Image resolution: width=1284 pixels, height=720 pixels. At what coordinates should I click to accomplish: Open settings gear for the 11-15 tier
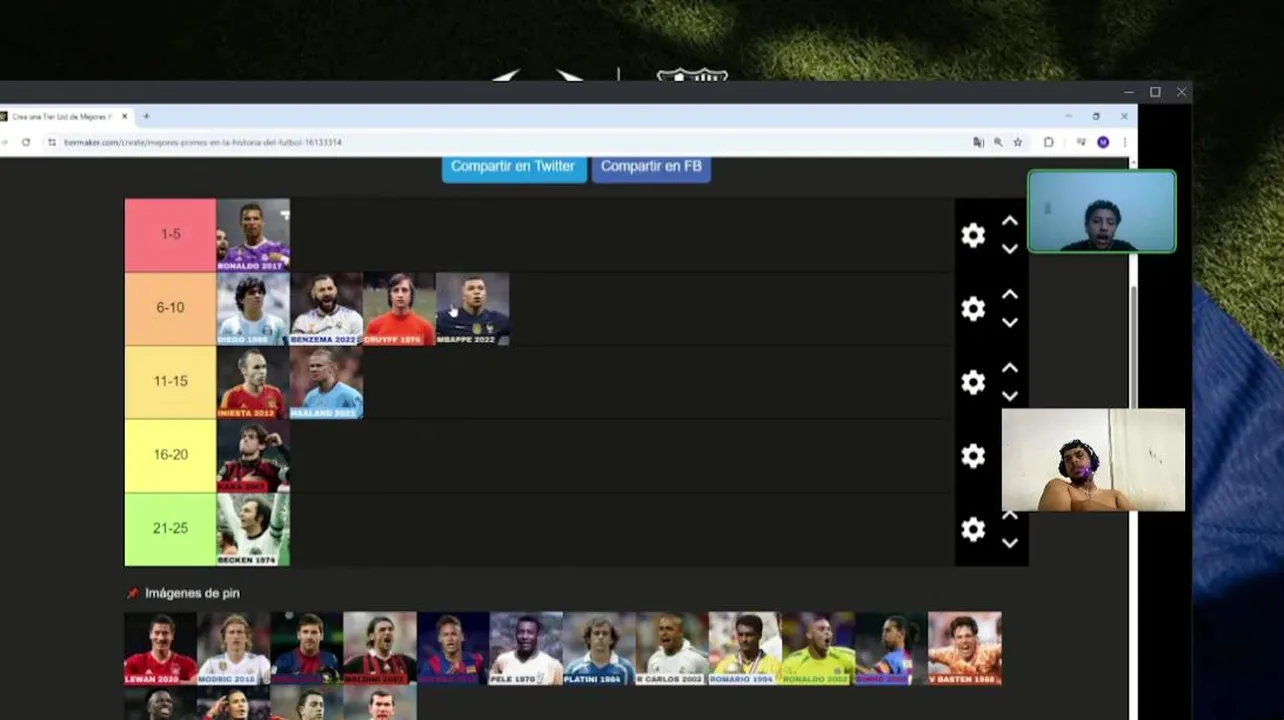point(973,382)
